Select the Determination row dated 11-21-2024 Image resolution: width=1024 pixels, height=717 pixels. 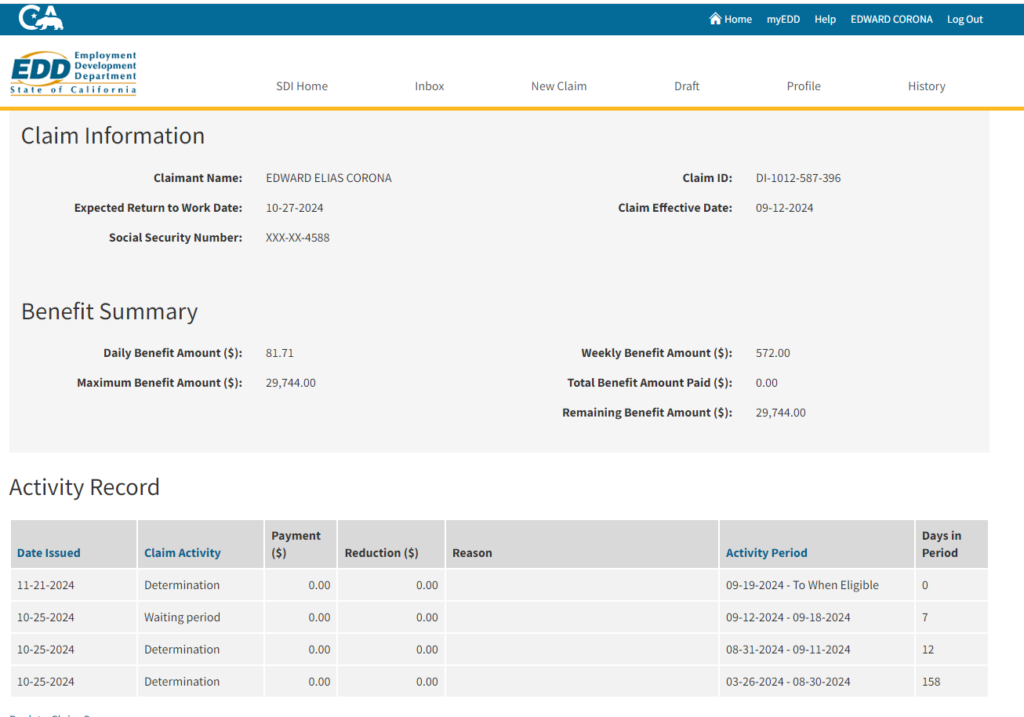point(182,585)
